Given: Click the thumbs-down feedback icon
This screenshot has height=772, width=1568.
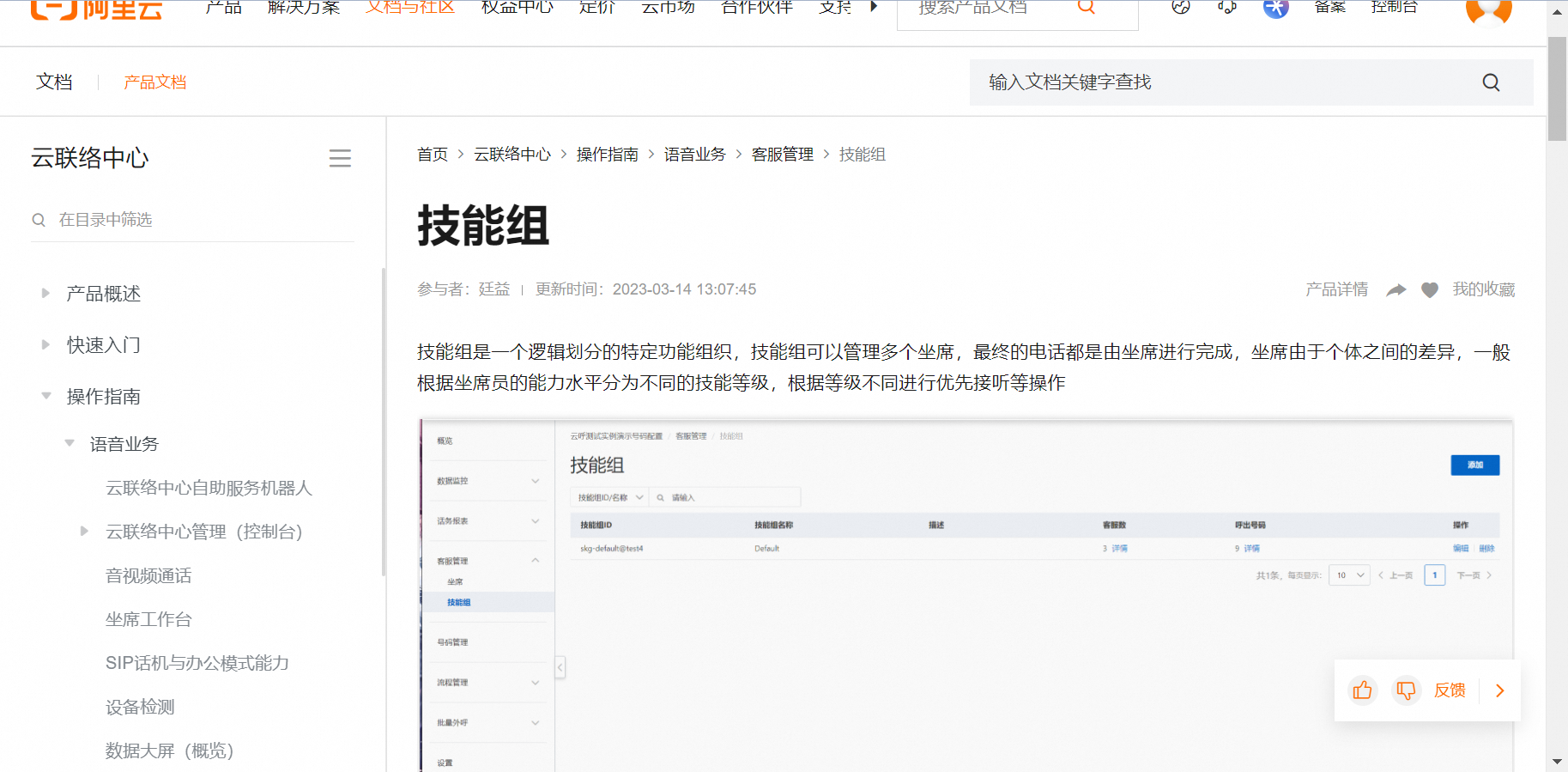Looking at the screenshot, I should coord(1406,690).
